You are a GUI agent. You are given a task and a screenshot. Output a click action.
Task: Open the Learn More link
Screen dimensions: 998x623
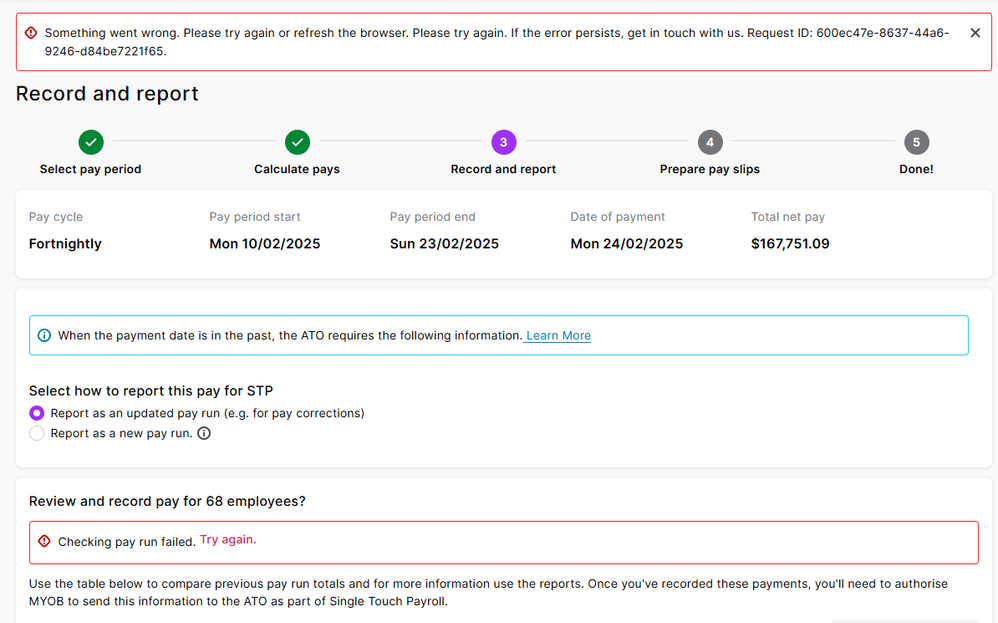(x=558, y=336)
